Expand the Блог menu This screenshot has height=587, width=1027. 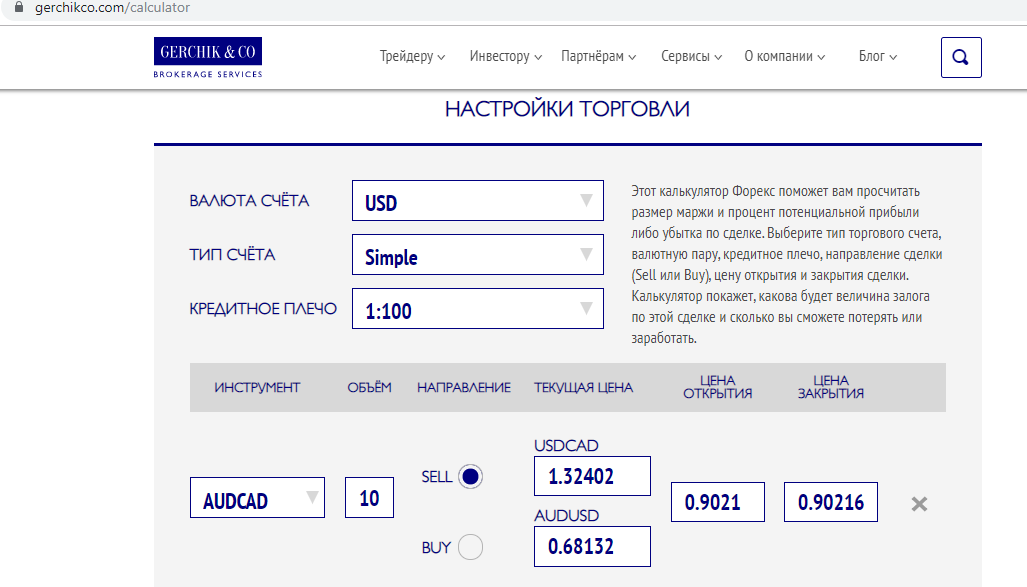[x=877, y=57]
